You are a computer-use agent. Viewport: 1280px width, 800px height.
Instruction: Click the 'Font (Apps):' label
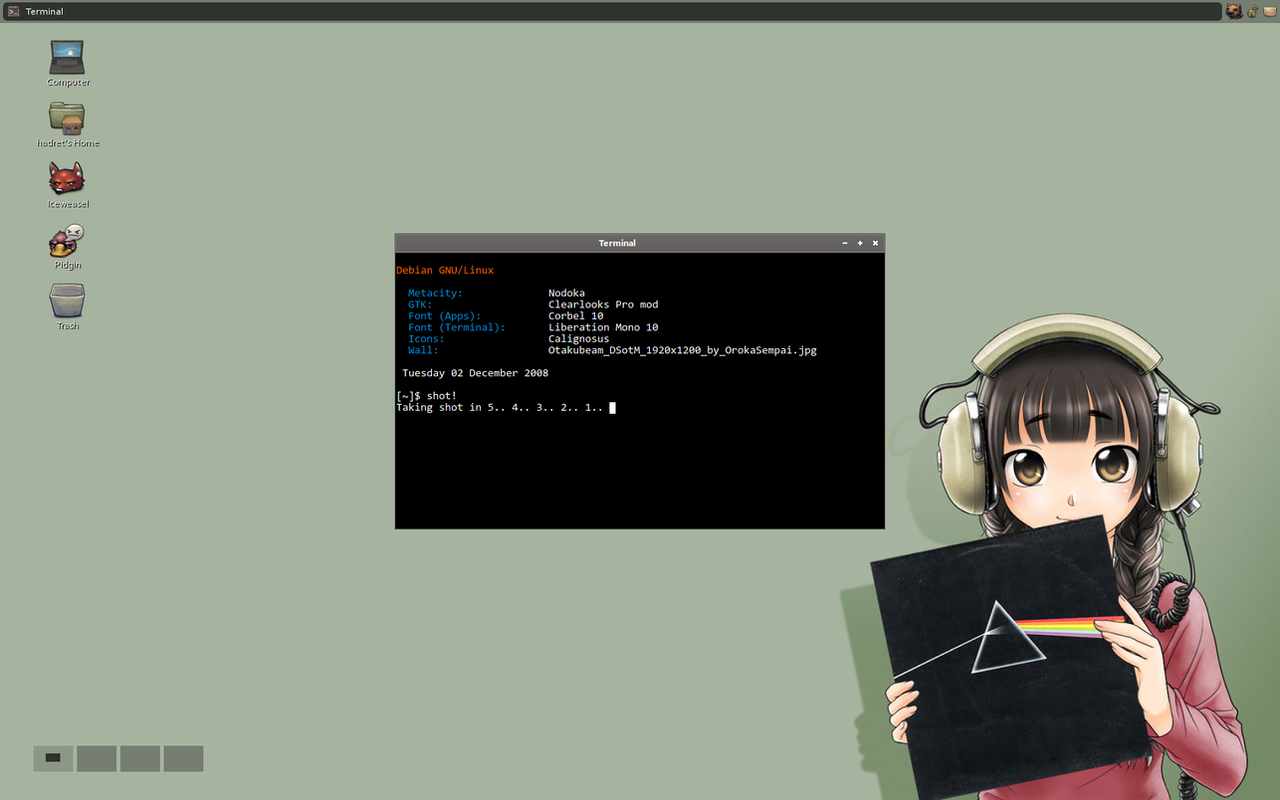(445, 316)
